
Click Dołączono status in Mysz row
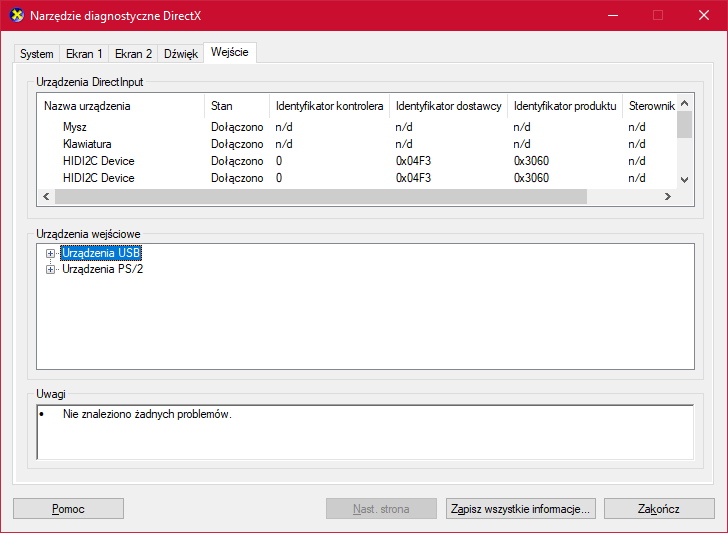(237, 127)
